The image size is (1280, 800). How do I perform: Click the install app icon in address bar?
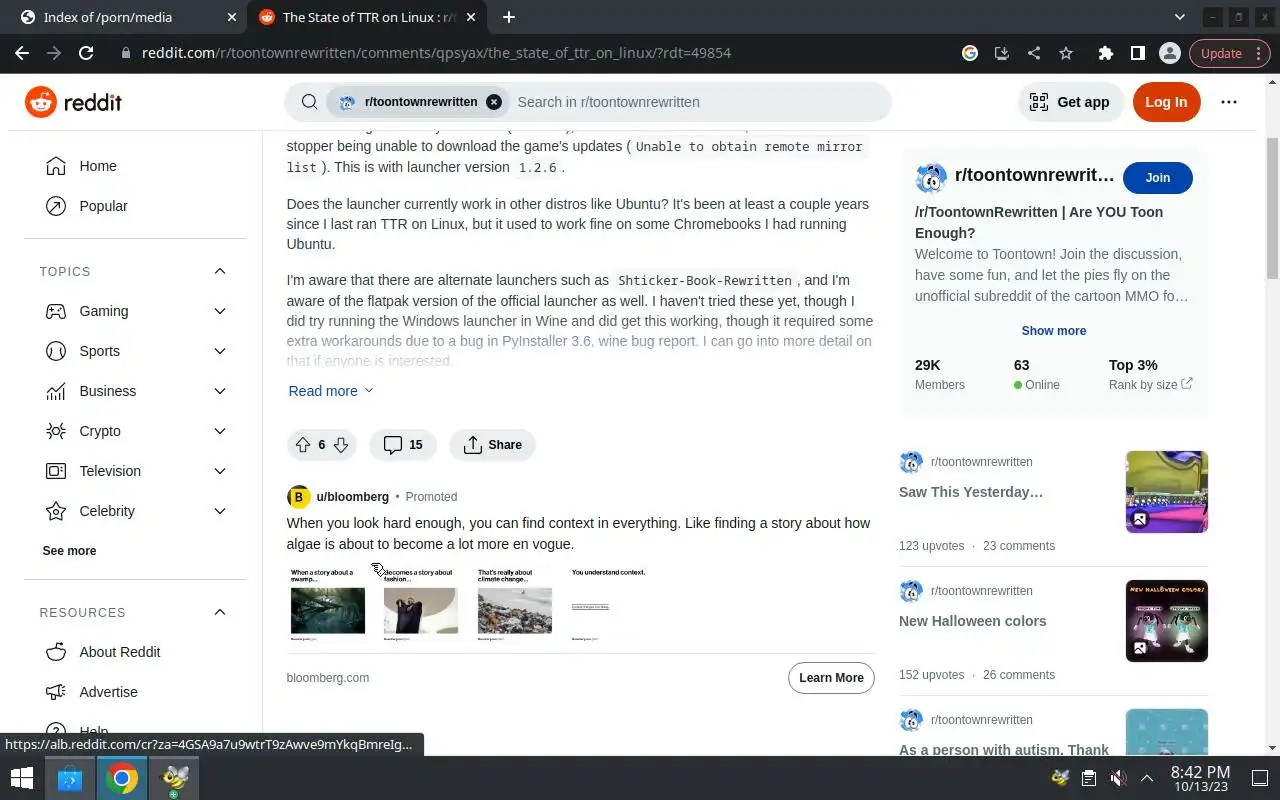coord(1002,53)
